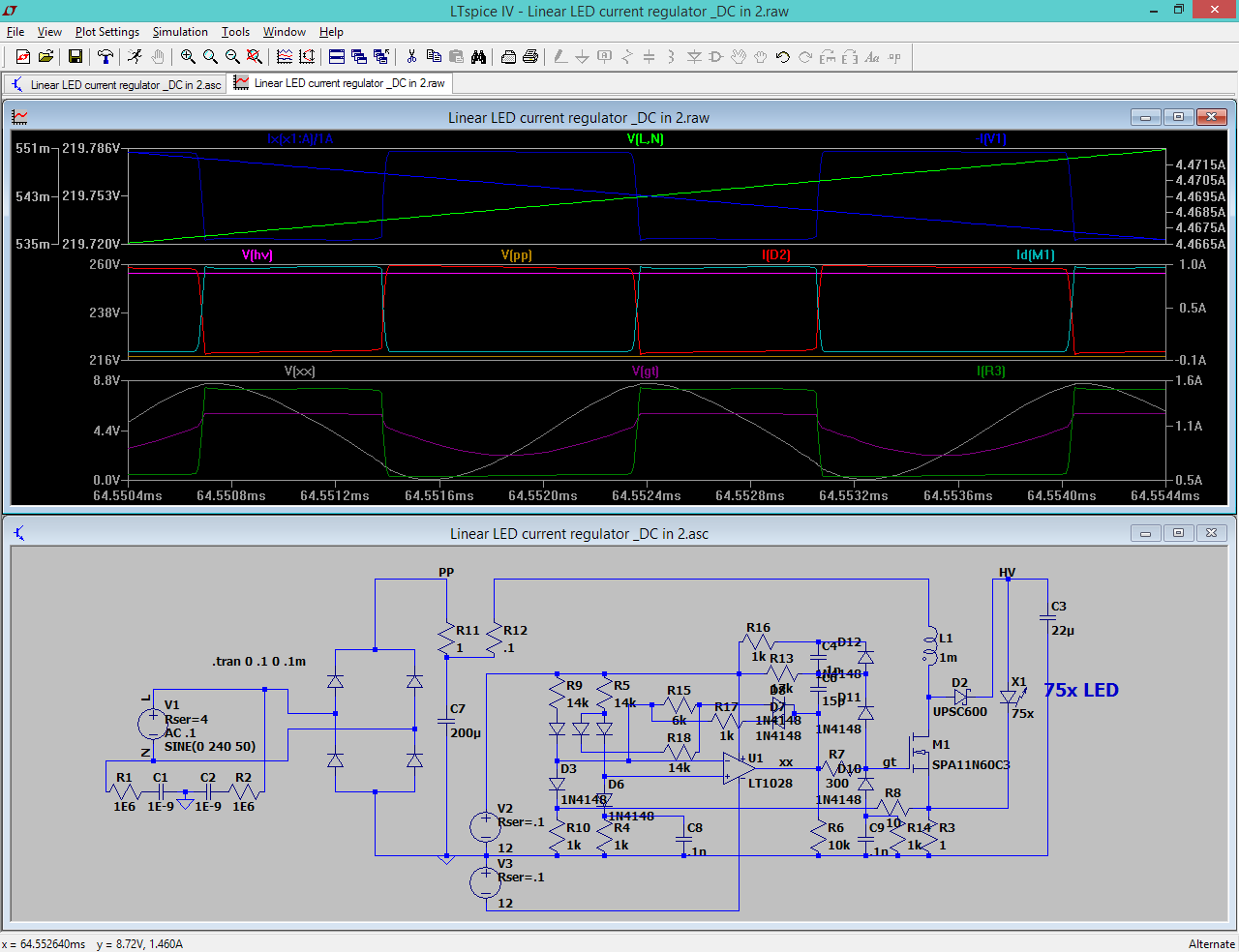Viewport: 1239px width, 952px height.
Task: Cascade windows using the toolbar icon
Action: tap(359, 57)
